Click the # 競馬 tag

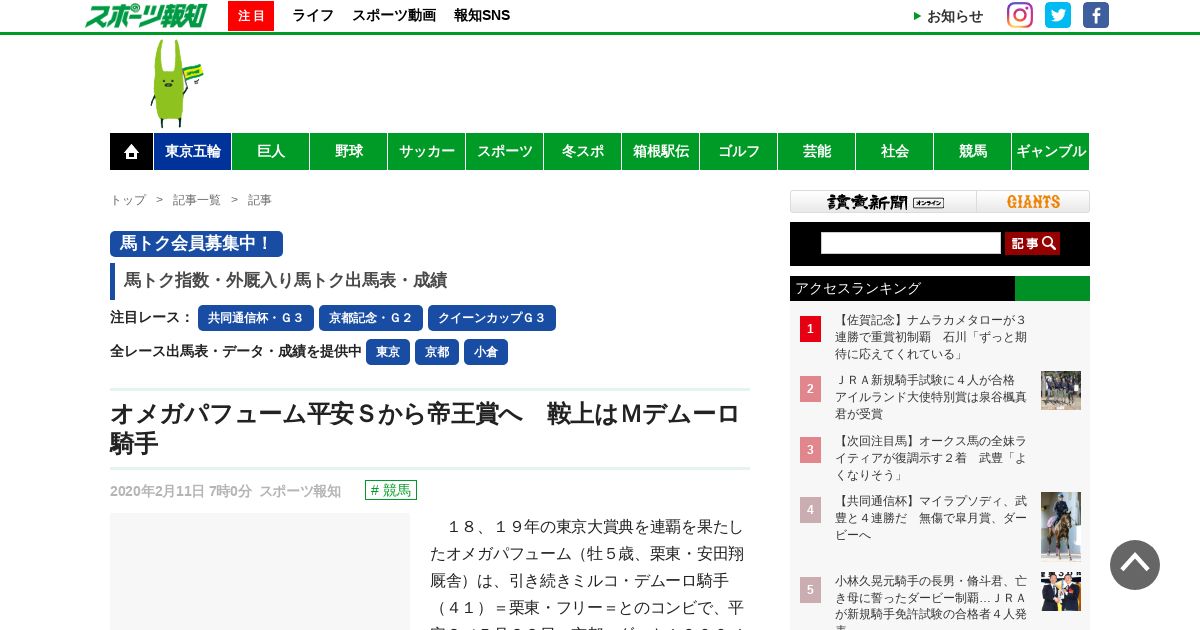[x=391, y=490]
